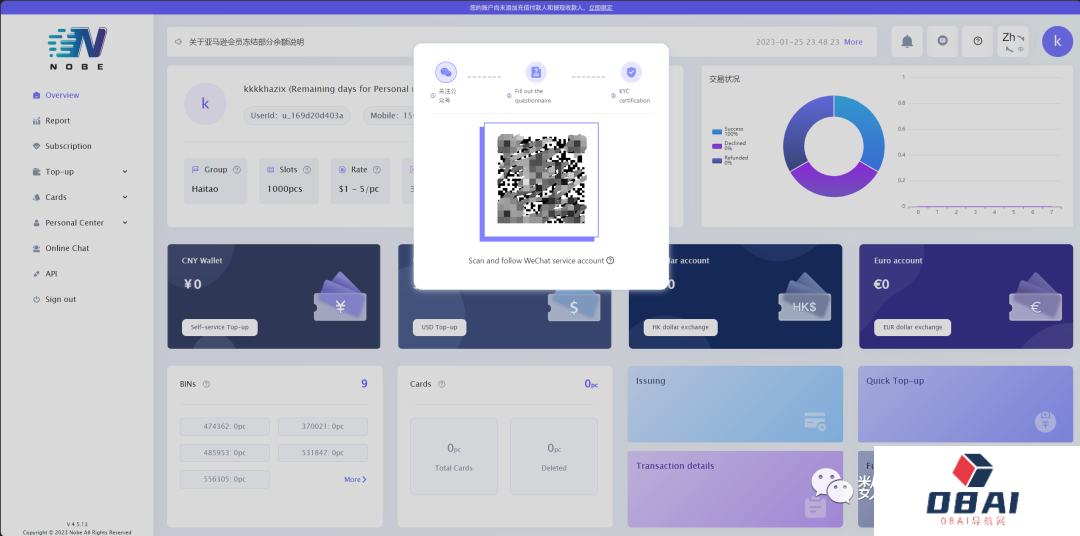This screenshot has height=536, width=1080.
Task: Click the question mark help icon in header
Action: point(977,41)
